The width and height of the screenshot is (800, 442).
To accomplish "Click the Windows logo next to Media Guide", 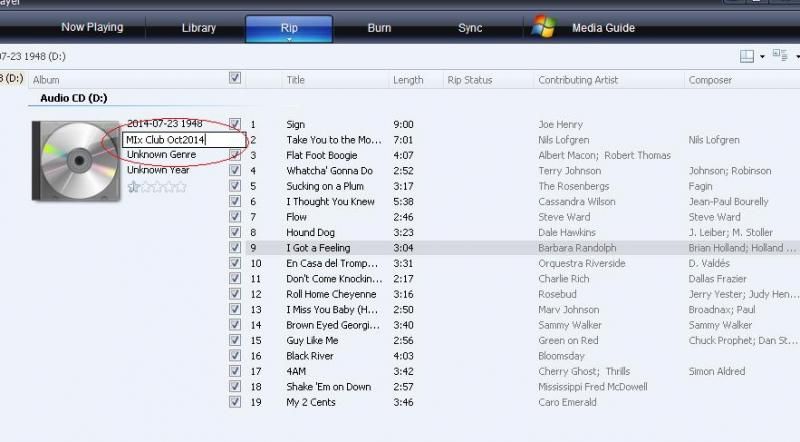I will point(543,27).
